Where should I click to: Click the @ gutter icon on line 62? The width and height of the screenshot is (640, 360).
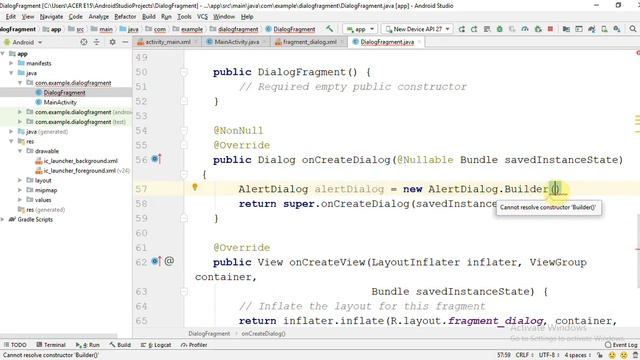click(169, 261)
